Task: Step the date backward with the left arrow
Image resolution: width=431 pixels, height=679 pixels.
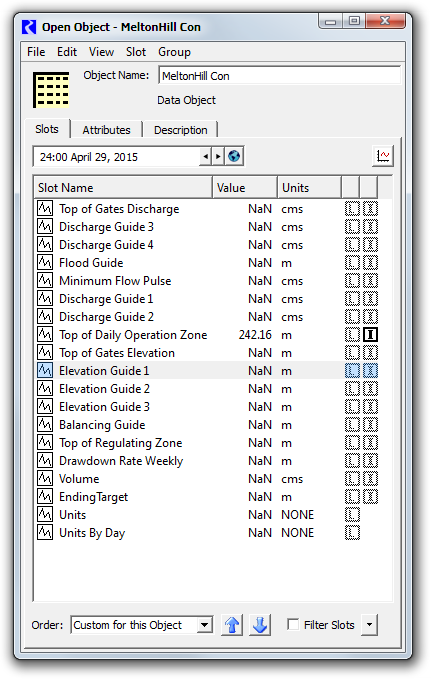Action: [205, 156]
